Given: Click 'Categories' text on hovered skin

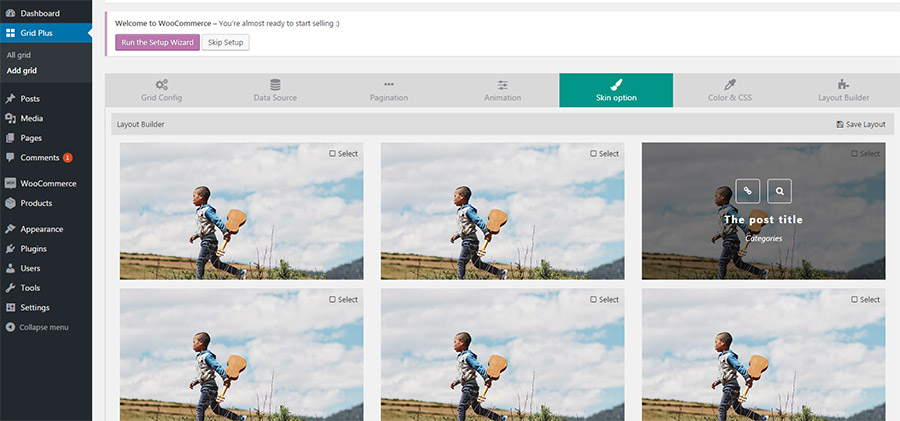Looking at the screenshot, I should tap(763, 238).
